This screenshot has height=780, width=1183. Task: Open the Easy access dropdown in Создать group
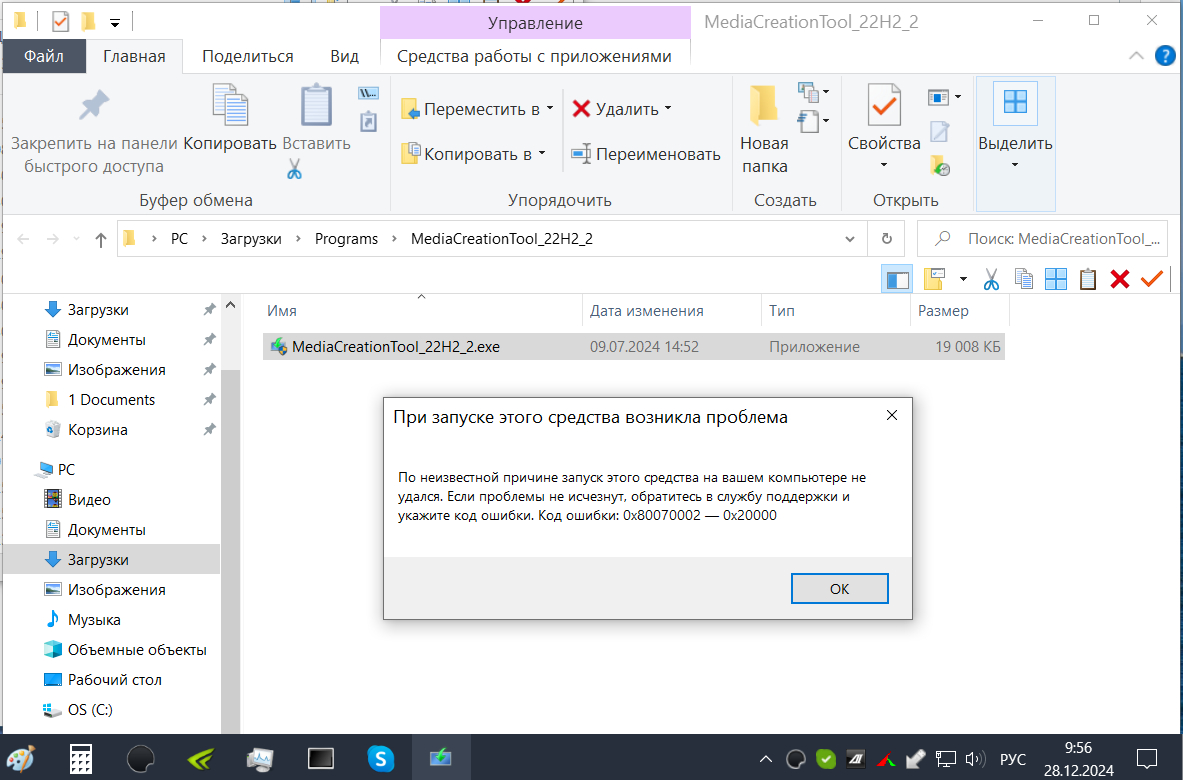813,121
